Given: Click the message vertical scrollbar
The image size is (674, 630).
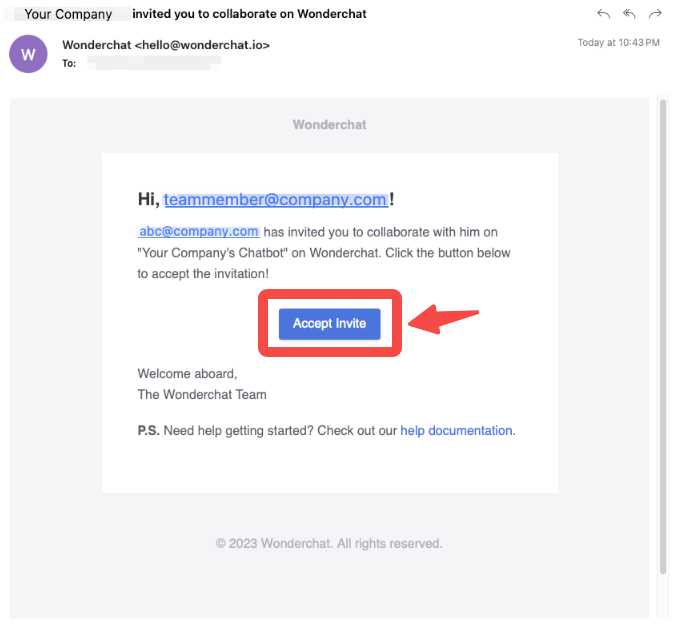Looking at the screenshot, I should 663,330.
